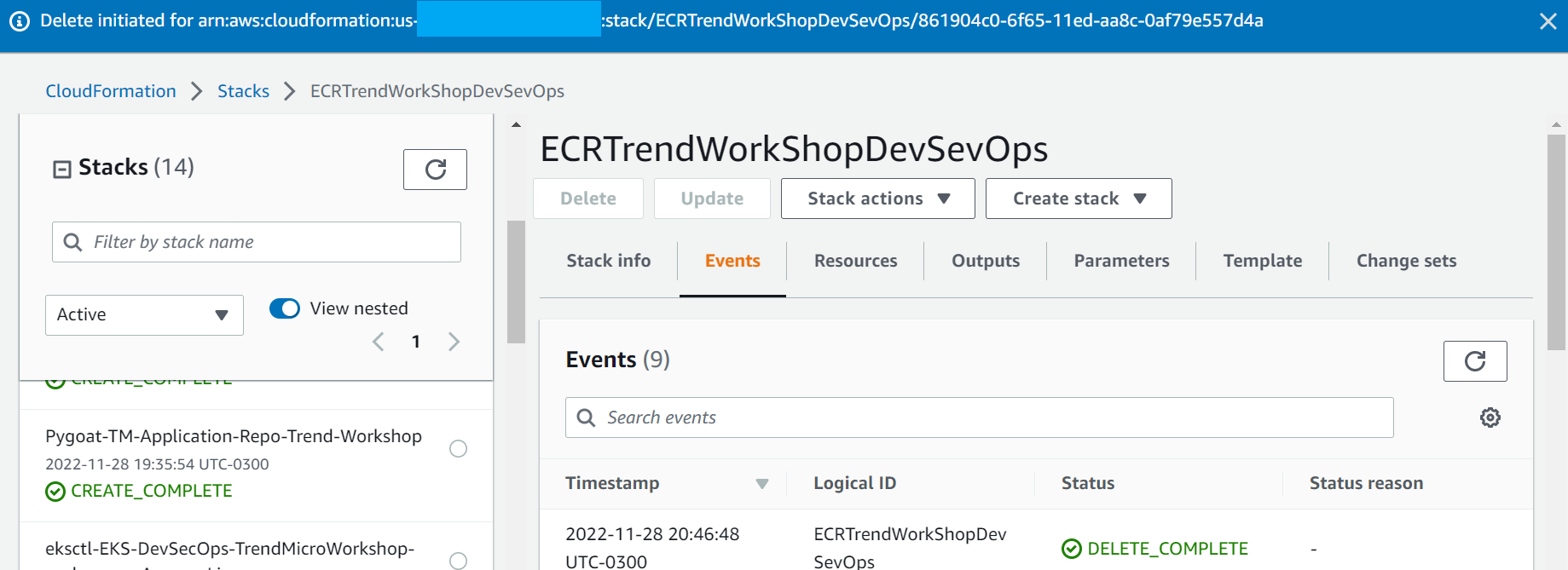This screenshot has height=570, width=1568.
Task: Open the Stacks breadcrumb link
Action: [243, 91]
